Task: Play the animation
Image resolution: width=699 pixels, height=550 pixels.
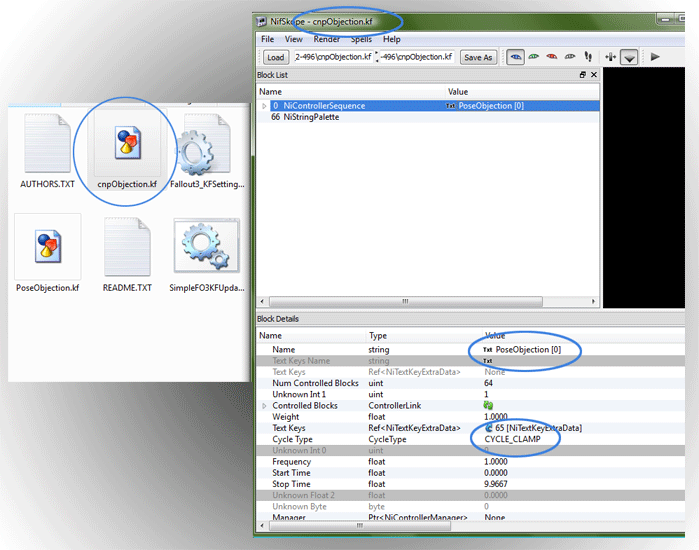Action: [x=655, y=57]
